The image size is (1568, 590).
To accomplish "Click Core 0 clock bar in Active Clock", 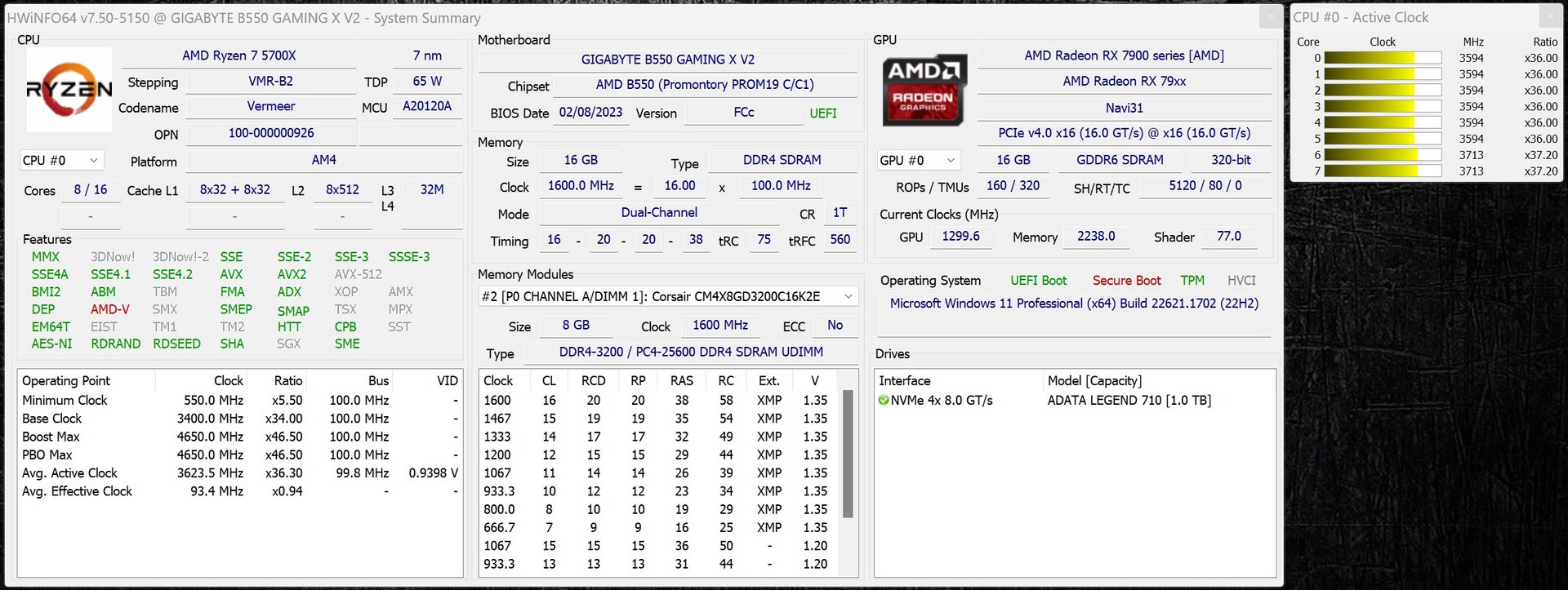I will click(x=1383, y=58).
